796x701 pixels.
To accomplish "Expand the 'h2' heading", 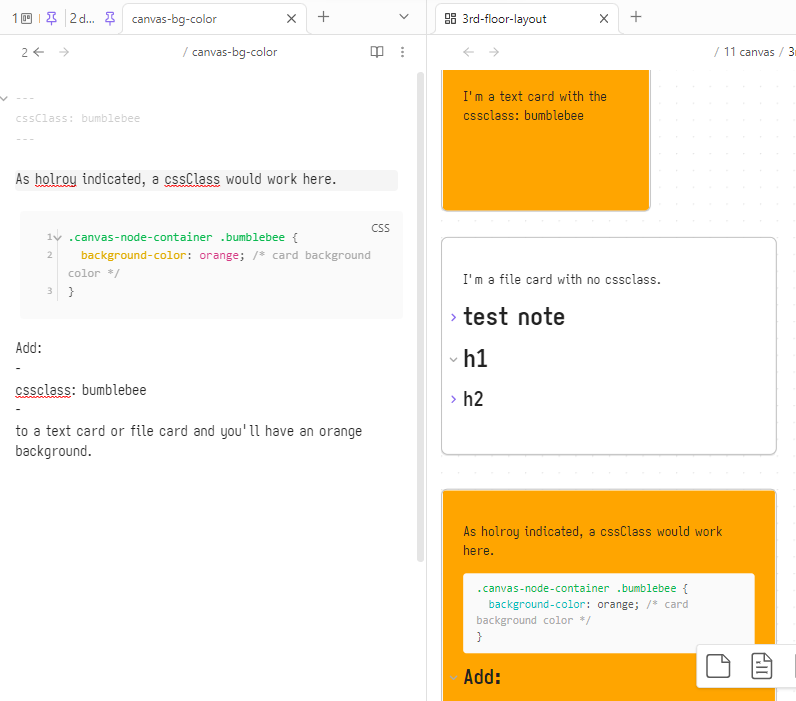I will pyautogui.click(x=453, y=399).
